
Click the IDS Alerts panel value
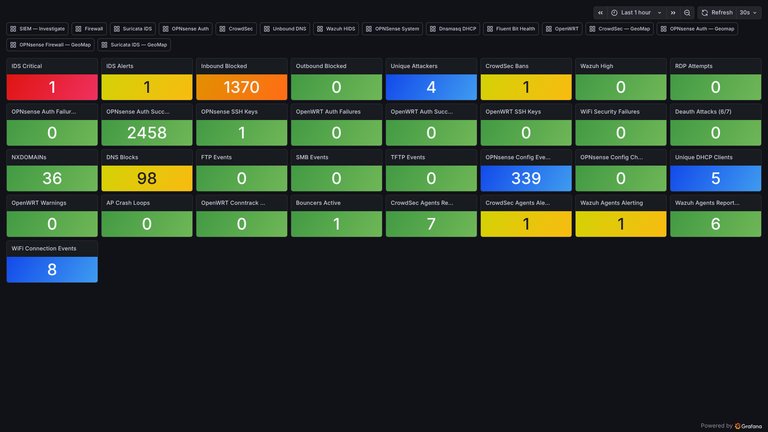click(x=147, y=87)
